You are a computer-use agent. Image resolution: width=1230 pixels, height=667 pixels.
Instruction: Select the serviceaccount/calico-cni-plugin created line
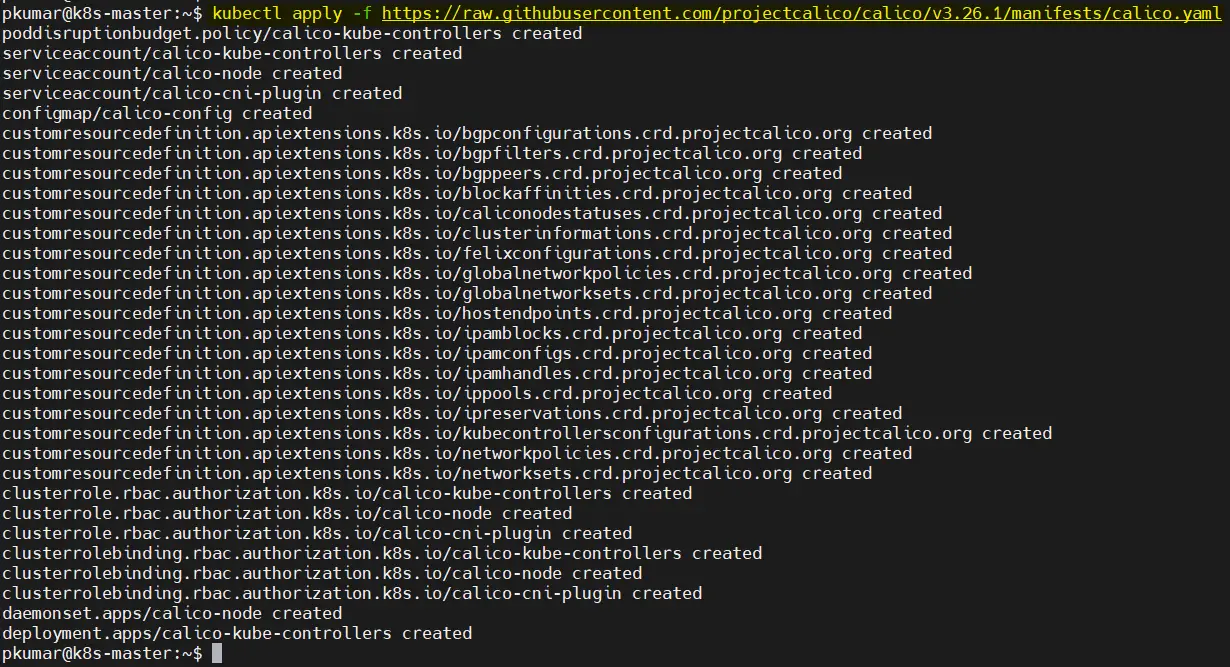pyautogui.click(x=202, y=93)
